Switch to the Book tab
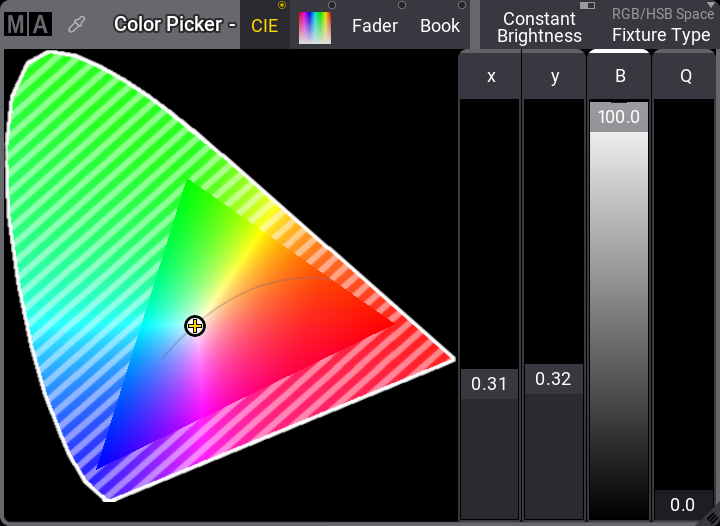The height and width of the screenshot is (526, 720). pyautogui.click(x=440, y=26)
